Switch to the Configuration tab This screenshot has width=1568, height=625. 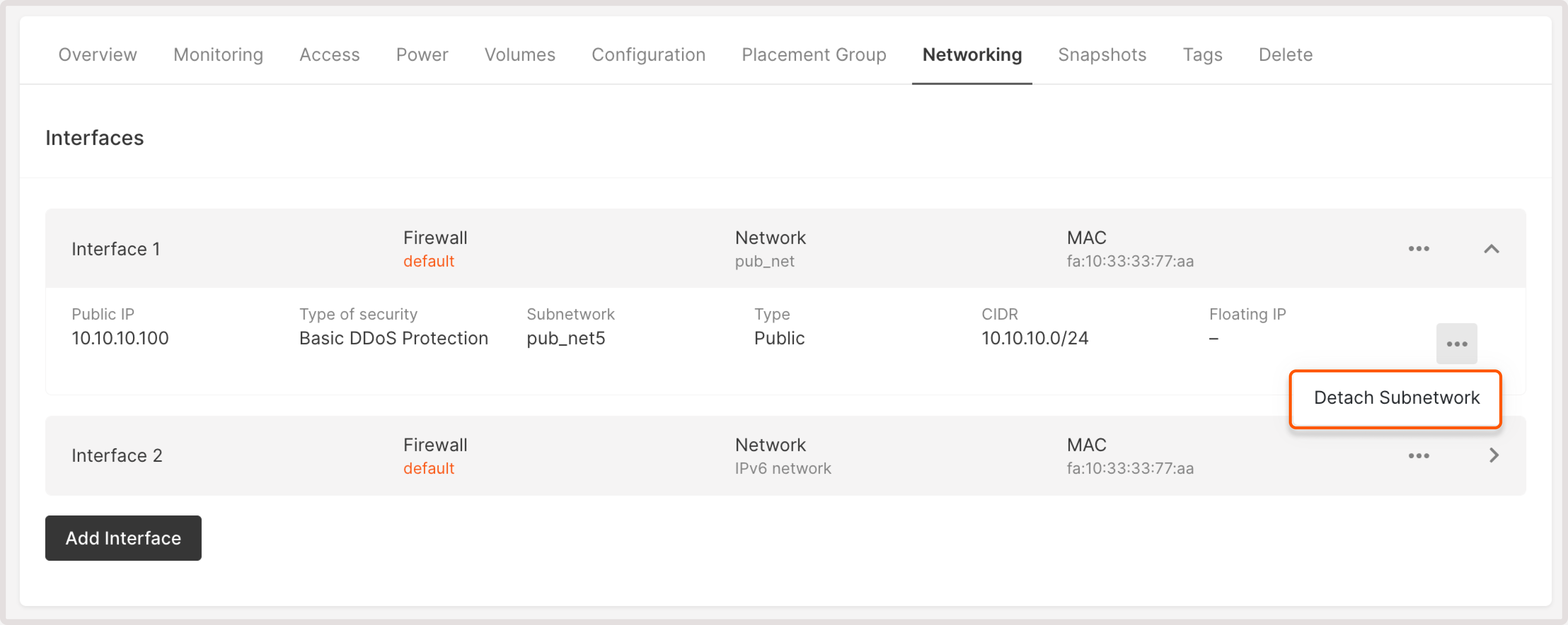(648, 55)
